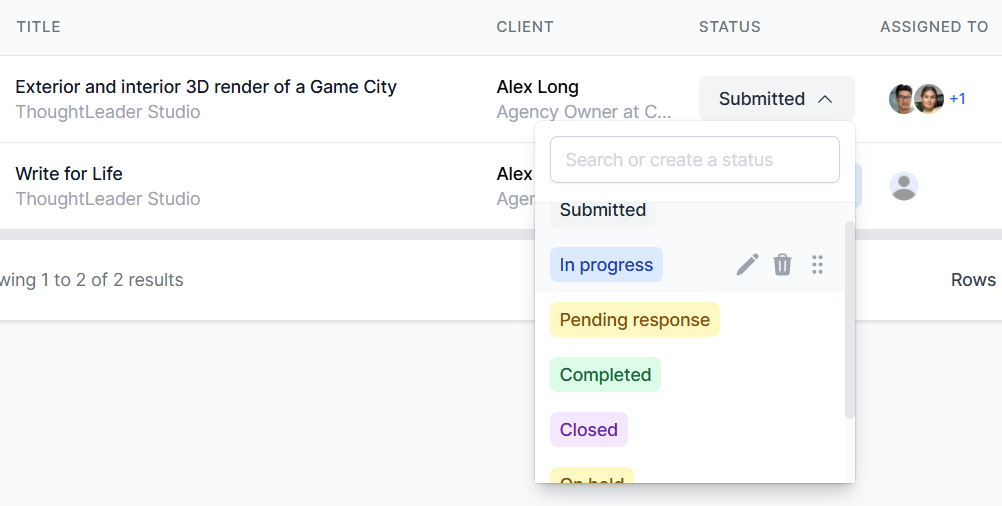Click the first assignee avatar photo
Image resolution: width=1002 pixels, height=506 pixels.
tap(902, 99)
